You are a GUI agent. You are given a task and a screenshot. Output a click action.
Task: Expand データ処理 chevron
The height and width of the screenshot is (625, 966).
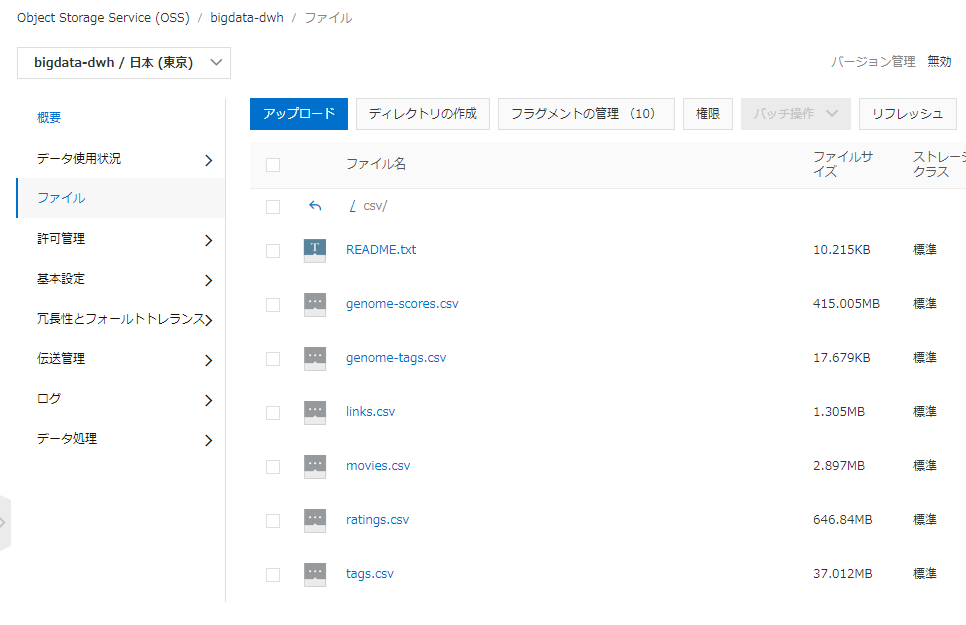click(x=208, y=440)
